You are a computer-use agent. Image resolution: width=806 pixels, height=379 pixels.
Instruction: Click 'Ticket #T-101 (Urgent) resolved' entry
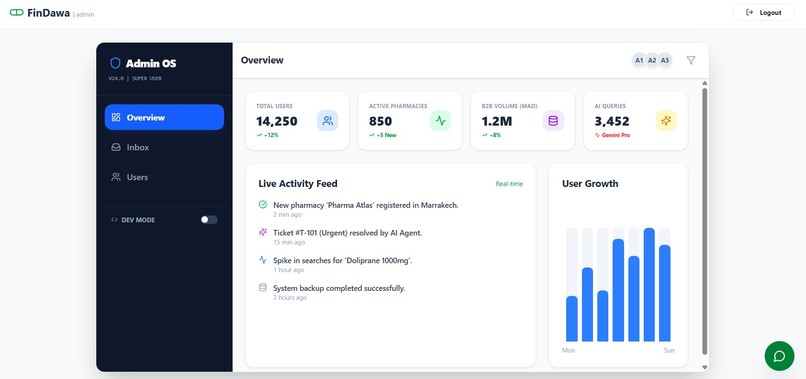[x=347, y=232]
